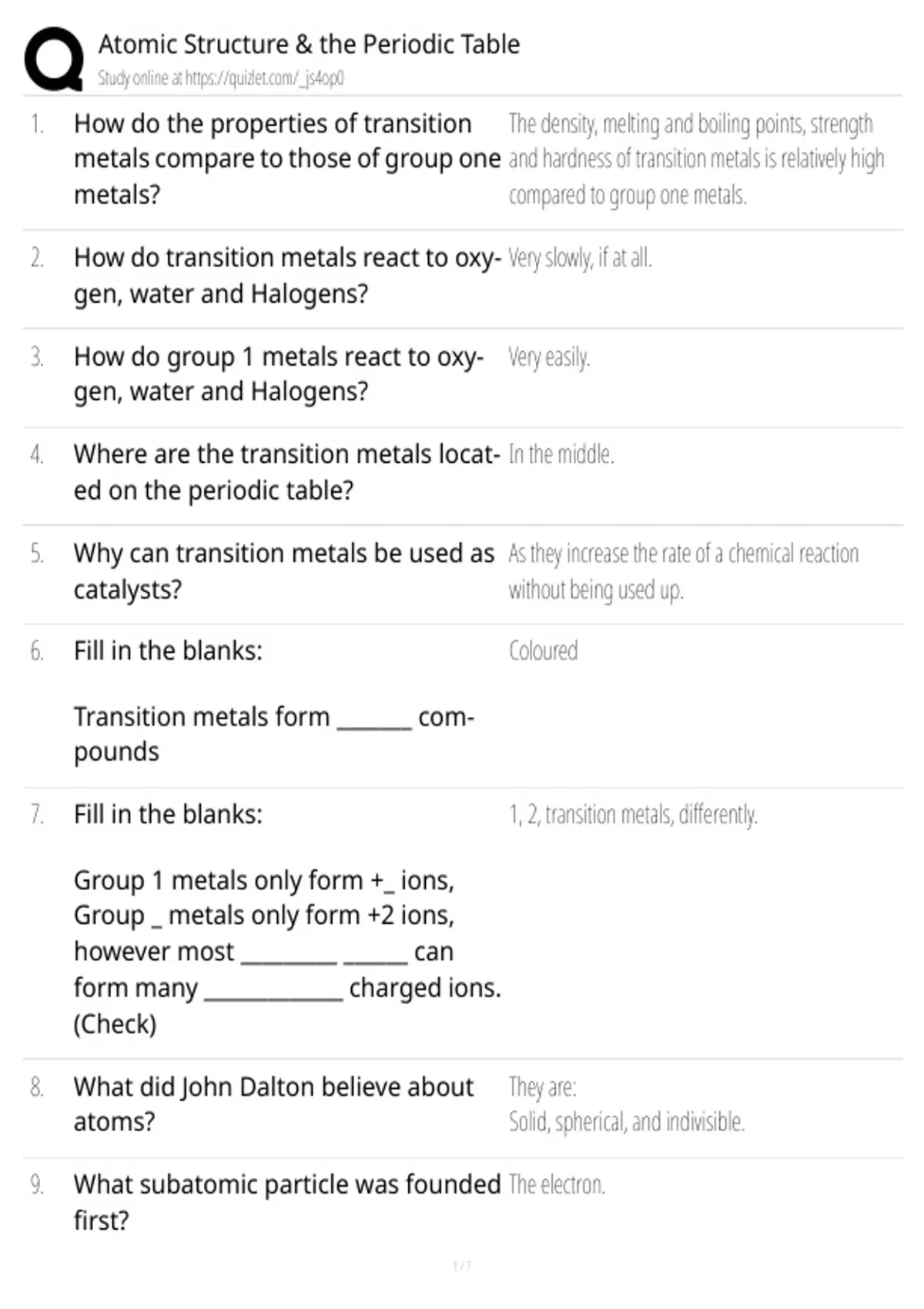The height and width of the screenshot is (1309, 924).
Task: Click the Atomic Structure & the Periodic Table title
Action: point(309,44)
